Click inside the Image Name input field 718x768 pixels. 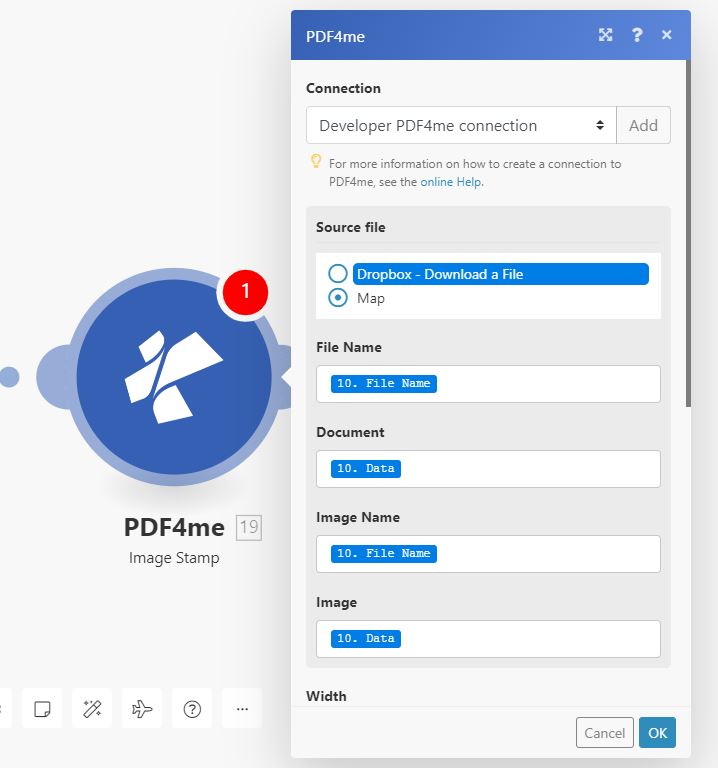488,554
